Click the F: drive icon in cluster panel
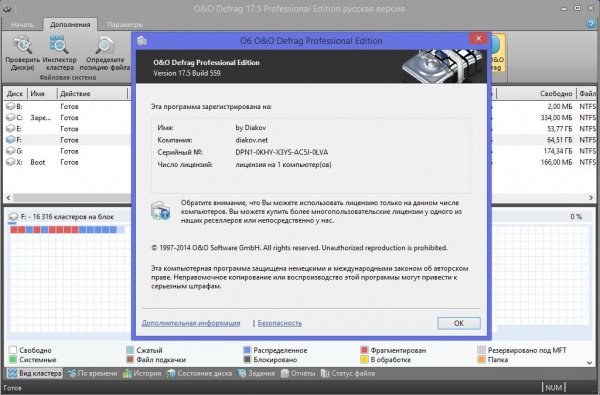 [13, 217]
